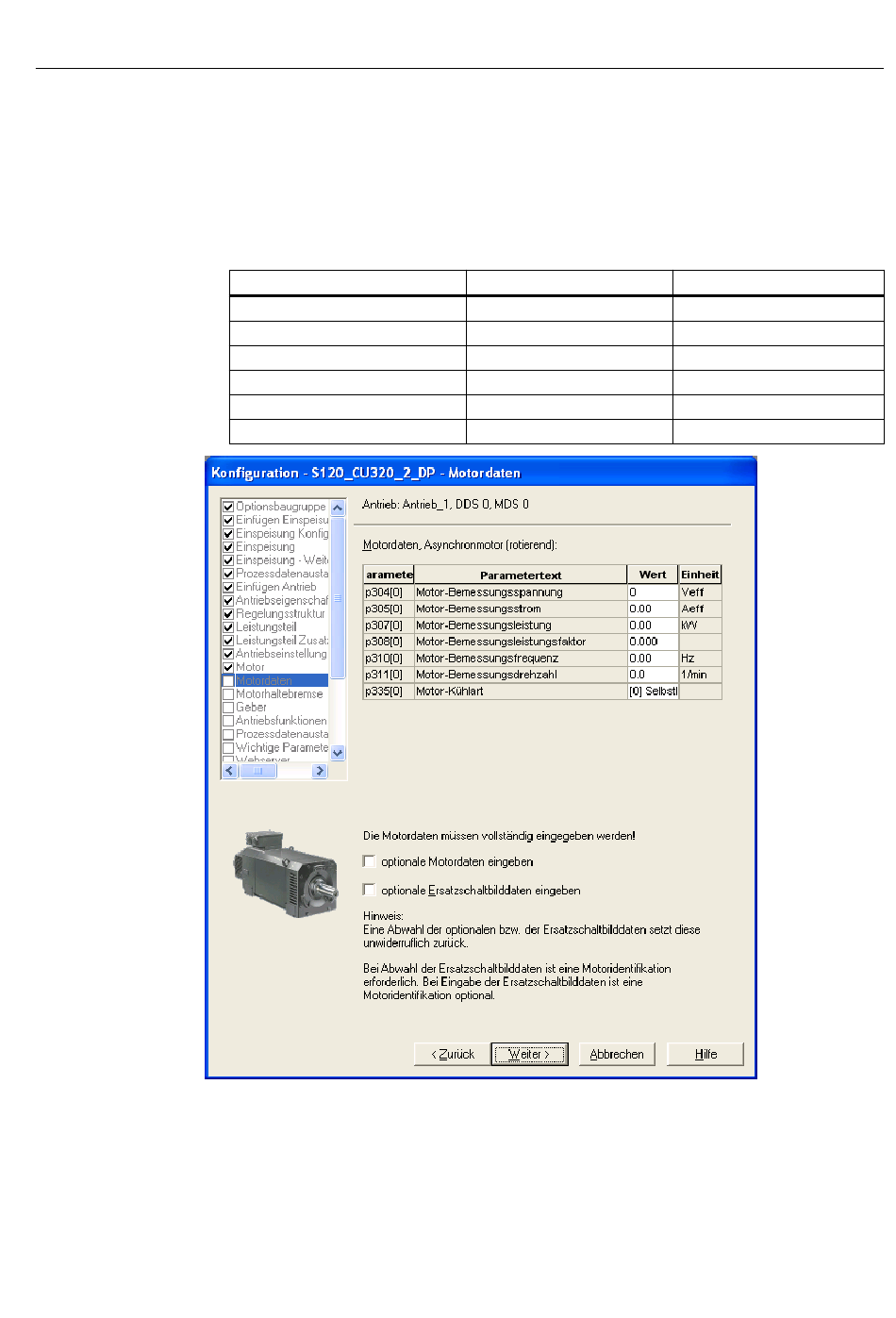Edit Motor-Bemessungsleistung value field
This screenshot has height=1318, width=896.
point(653,625)
